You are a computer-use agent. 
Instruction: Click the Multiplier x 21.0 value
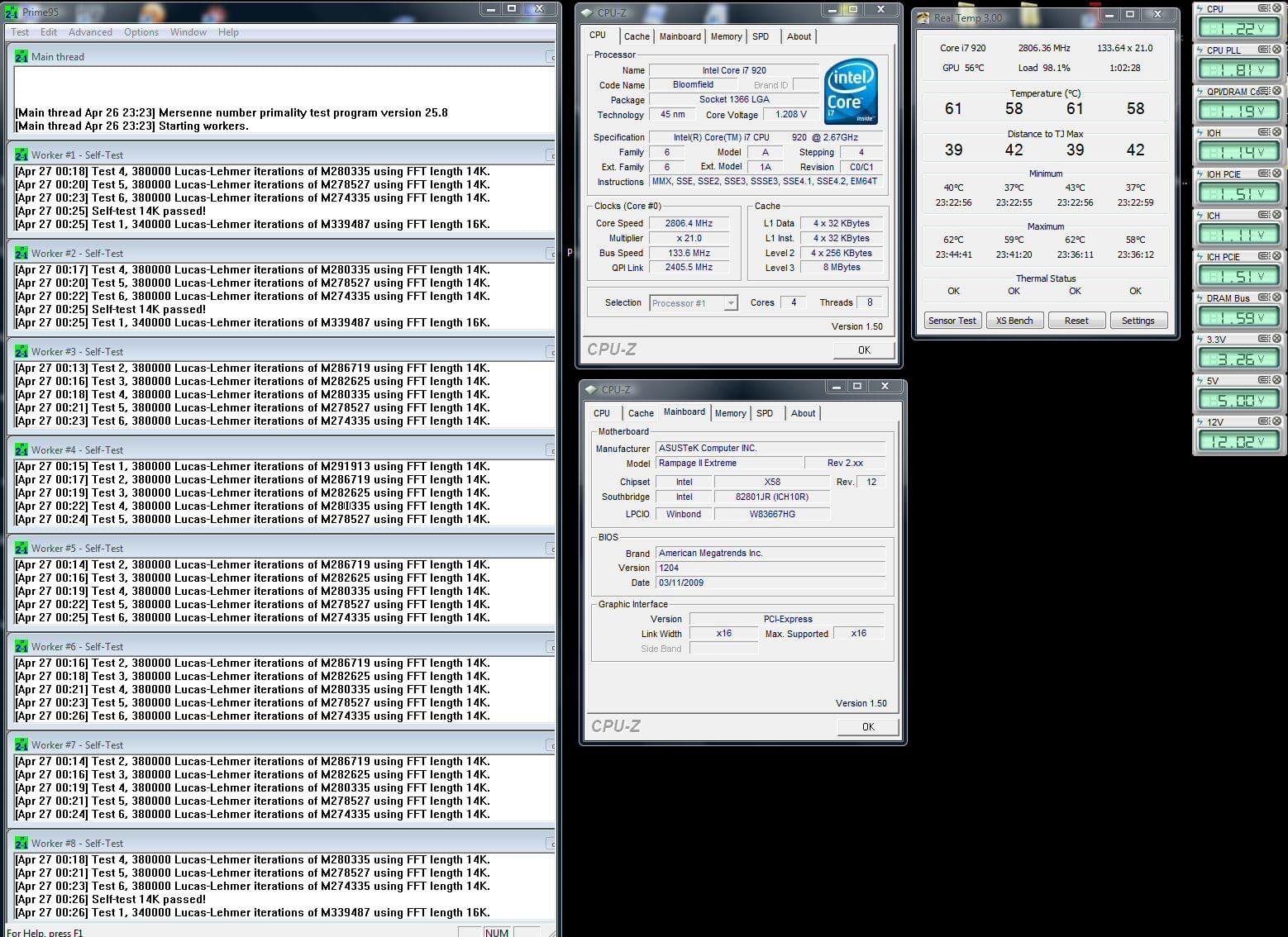tap(689, 238)
